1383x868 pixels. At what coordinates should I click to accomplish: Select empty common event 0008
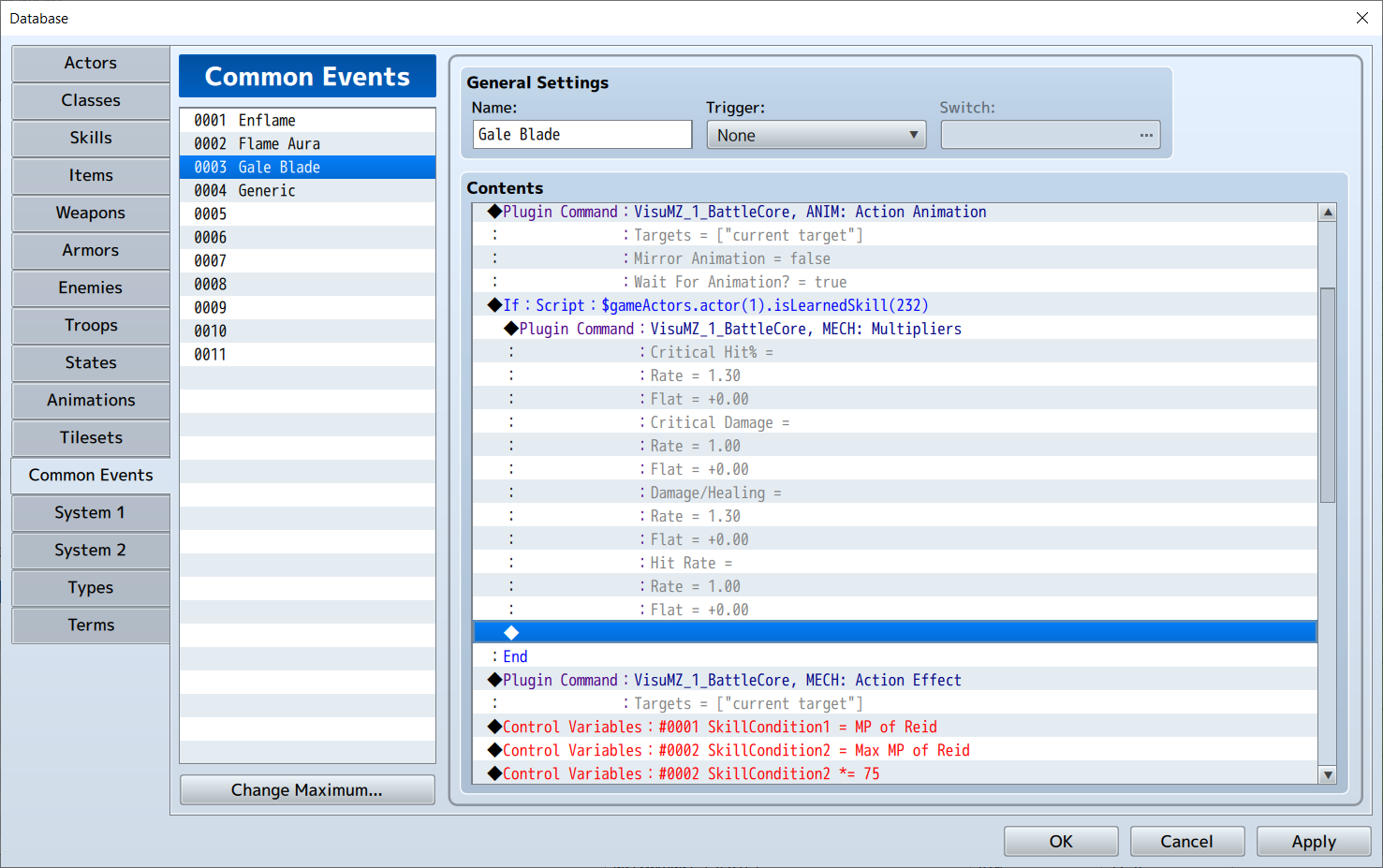307,285
